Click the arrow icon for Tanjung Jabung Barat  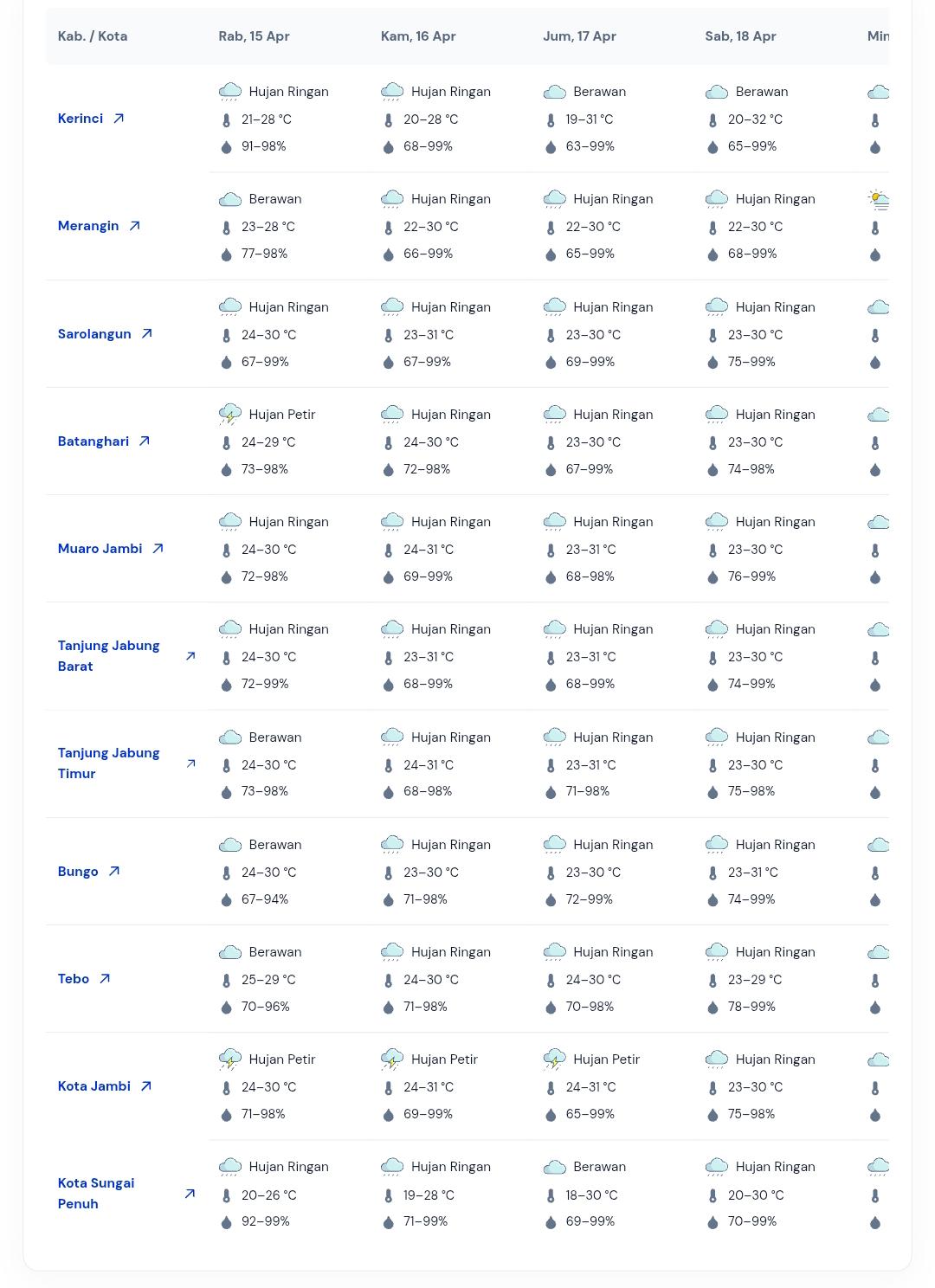click(190, 656)
